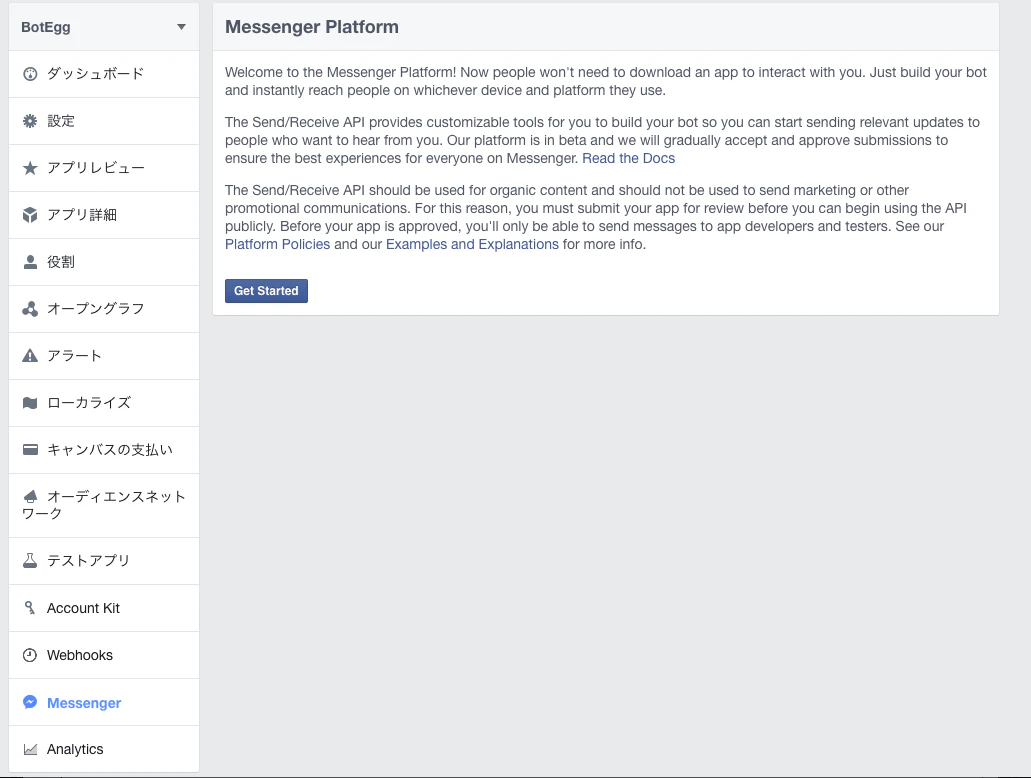Click the flag icon beside ローカライズ
Viewport: 1031px width, 778px height.
click(x=30, y=402)
